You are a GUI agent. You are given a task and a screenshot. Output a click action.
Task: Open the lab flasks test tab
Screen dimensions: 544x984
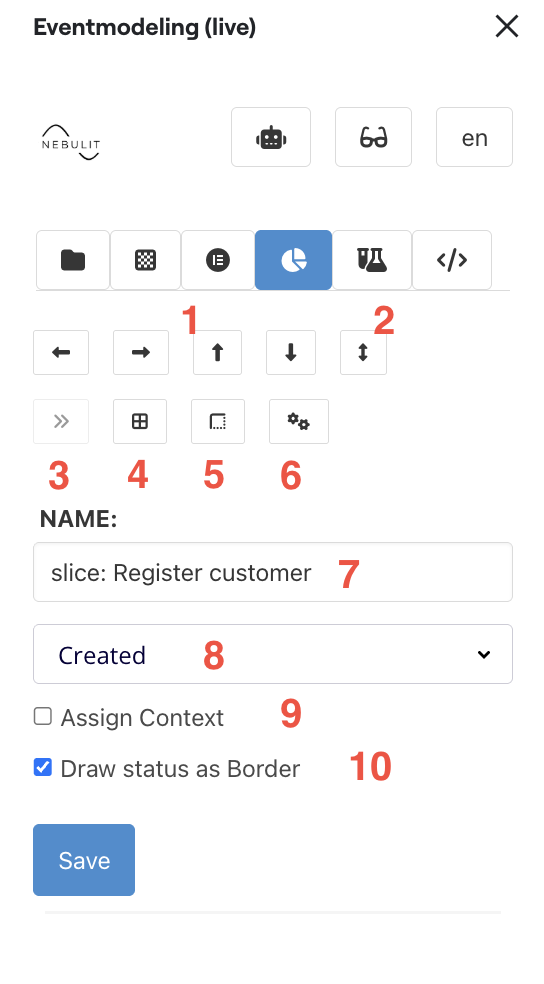(x=372, y=260)
